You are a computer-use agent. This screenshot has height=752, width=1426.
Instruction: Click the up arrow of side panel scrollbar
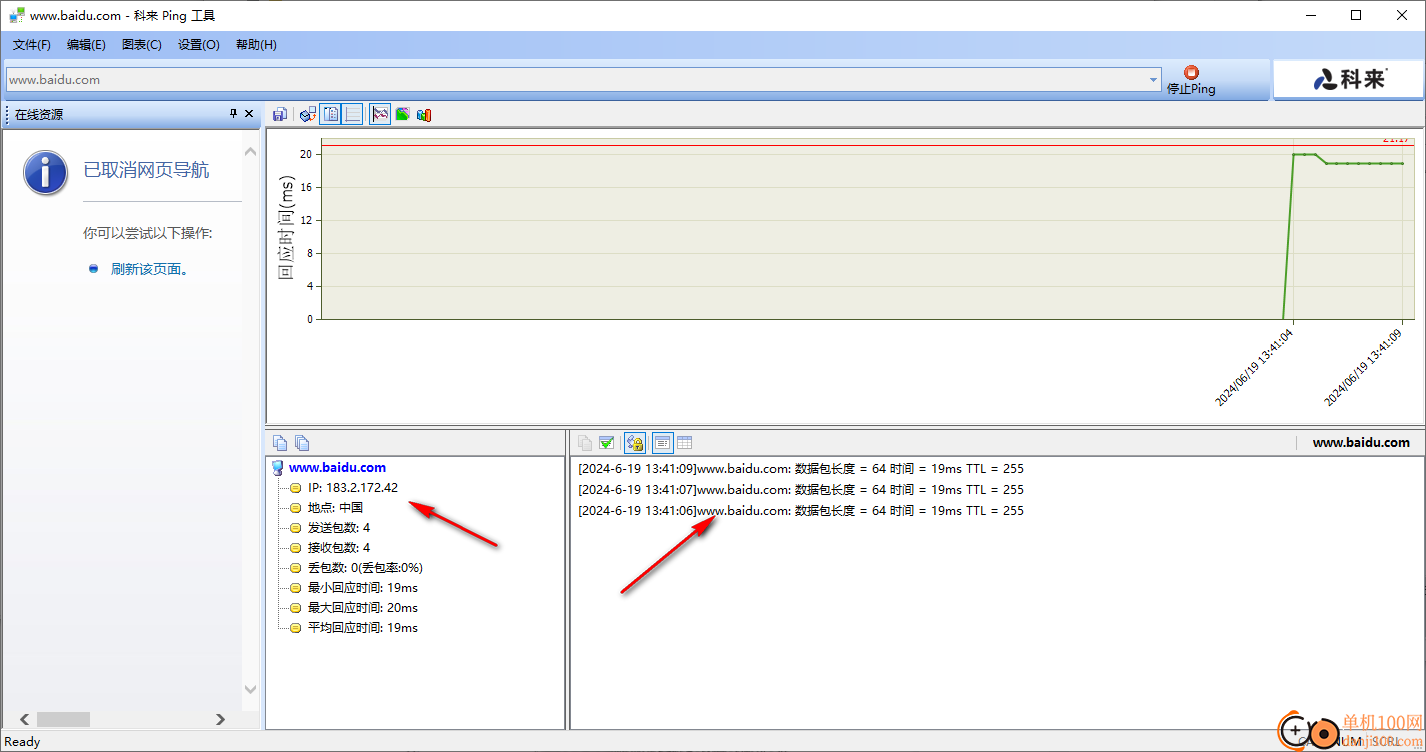click(x=251, y=151)
